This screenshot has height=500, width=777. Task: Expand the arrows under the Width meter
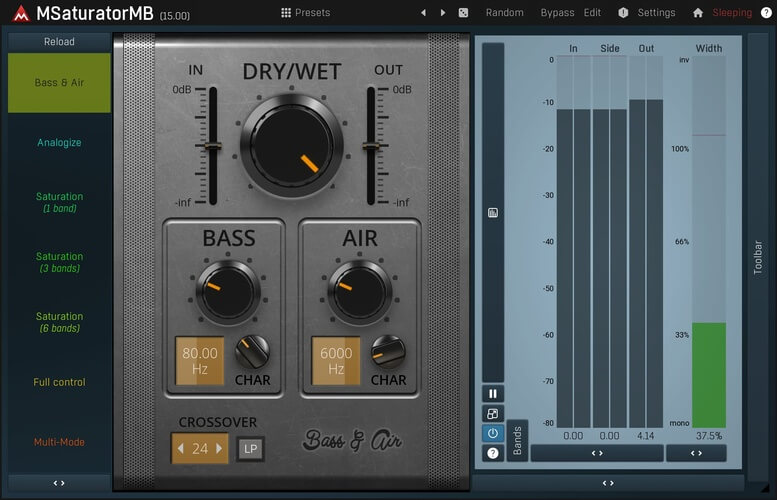(696, 453)
